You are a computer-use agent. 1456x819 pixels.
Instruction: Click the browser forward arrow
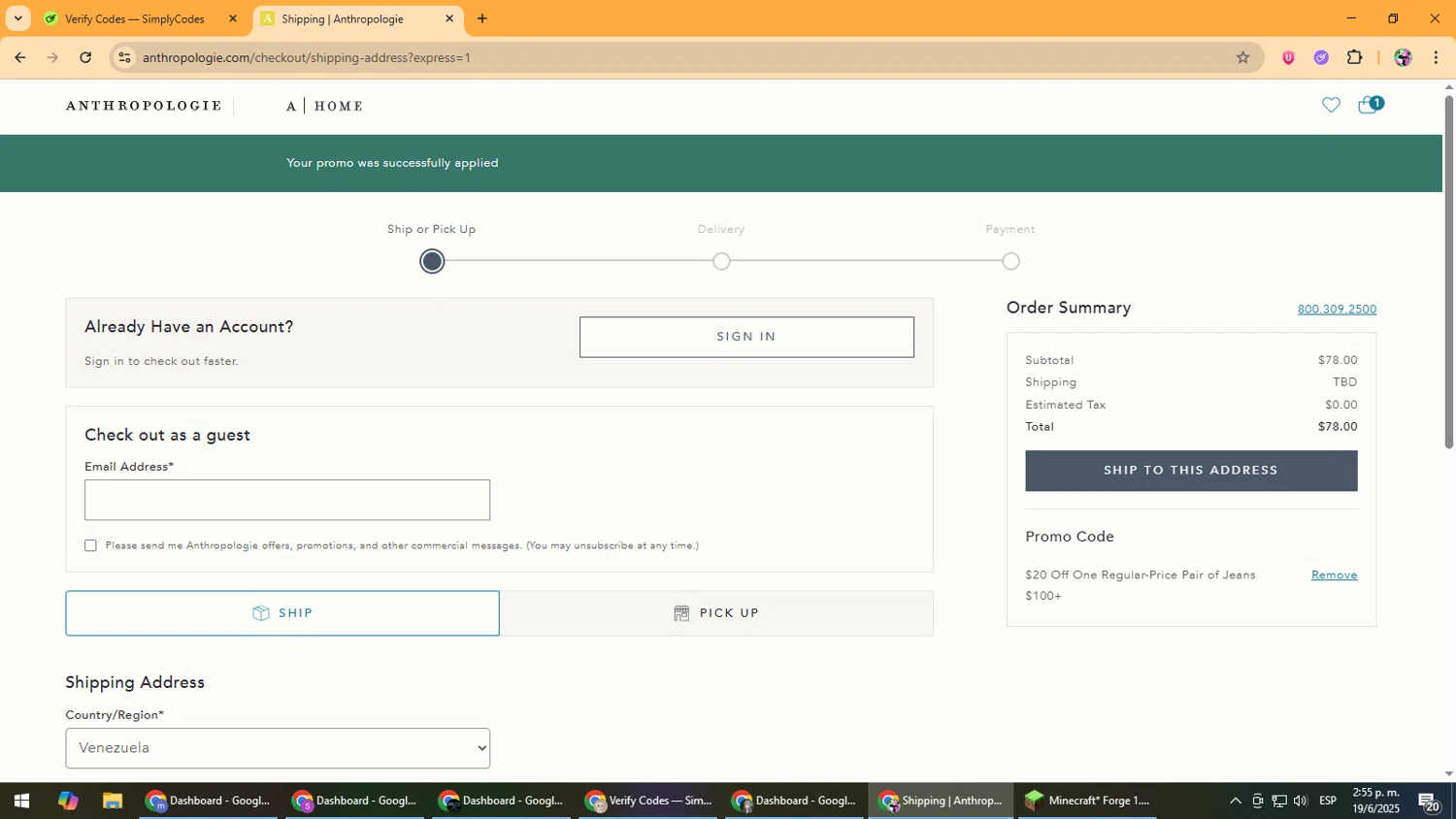[52, 57]
